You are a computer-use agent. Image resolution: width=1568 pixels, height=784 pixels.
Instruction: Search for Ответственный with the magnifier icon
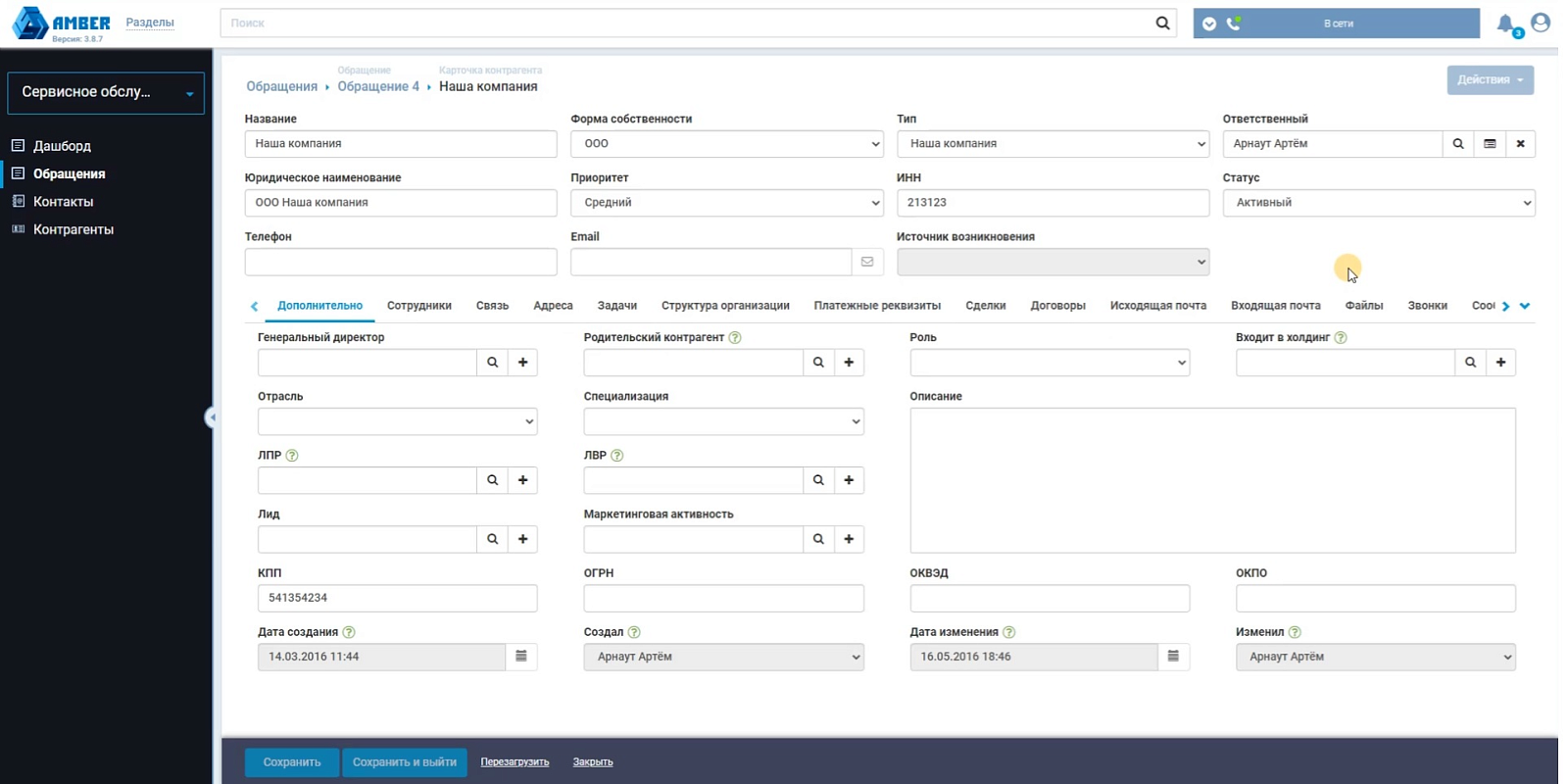click(x=1458, y=144)
